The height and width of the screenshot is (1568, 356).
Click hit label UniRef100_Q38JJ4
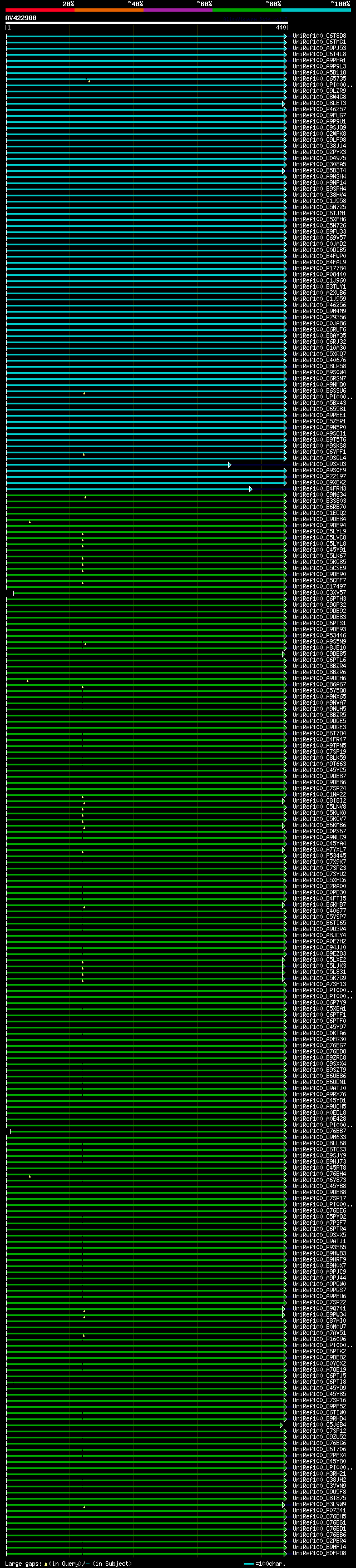click(319, 146)
